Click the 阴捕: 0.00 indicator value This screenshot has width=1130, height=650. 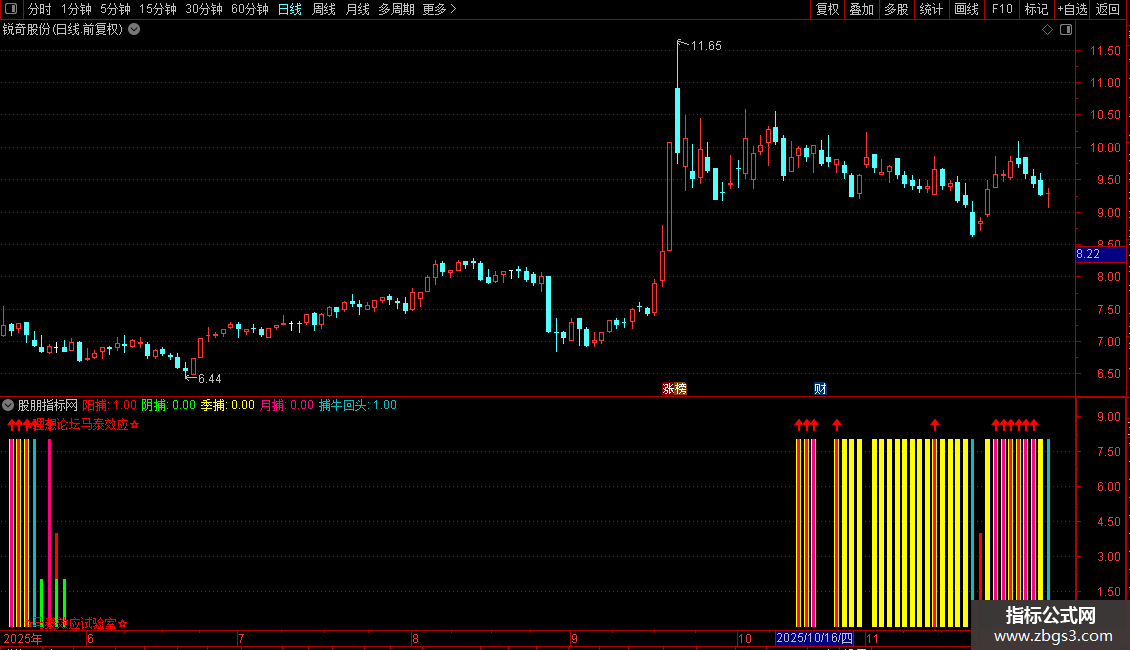pos(169,405)
